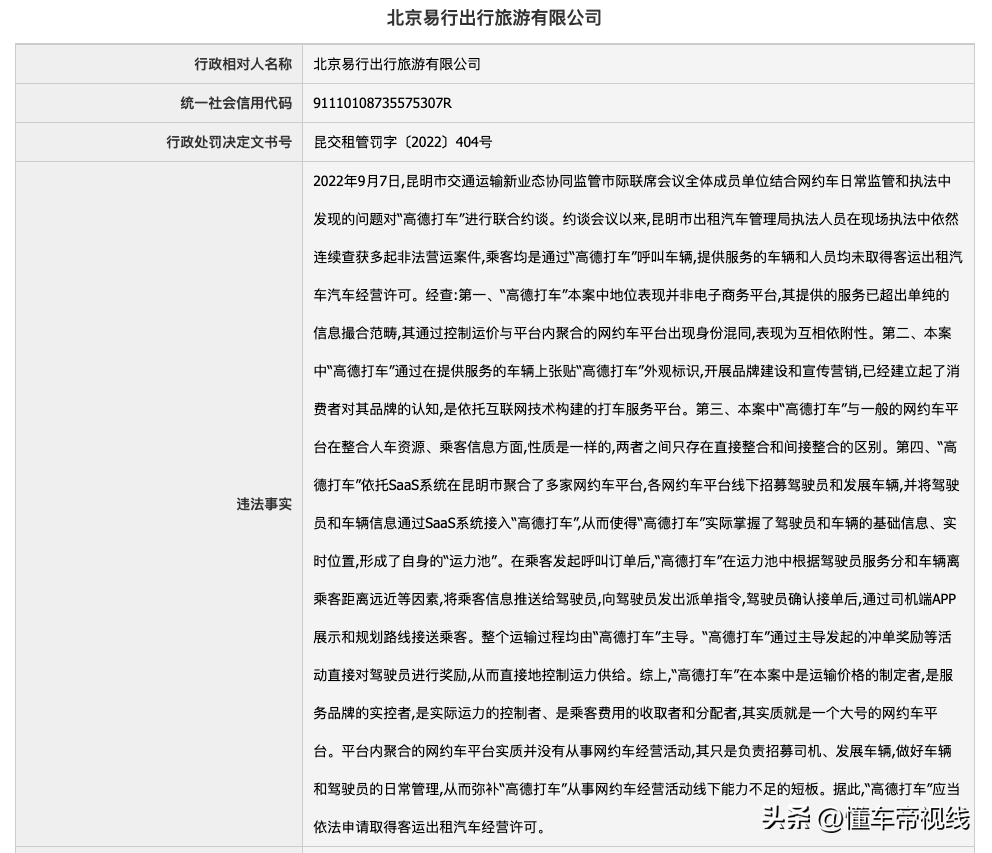Click the label 统一社会信用代码
The height and width of the screenshot is (853, 992).
pyautogui.click(x=236, y=103)
